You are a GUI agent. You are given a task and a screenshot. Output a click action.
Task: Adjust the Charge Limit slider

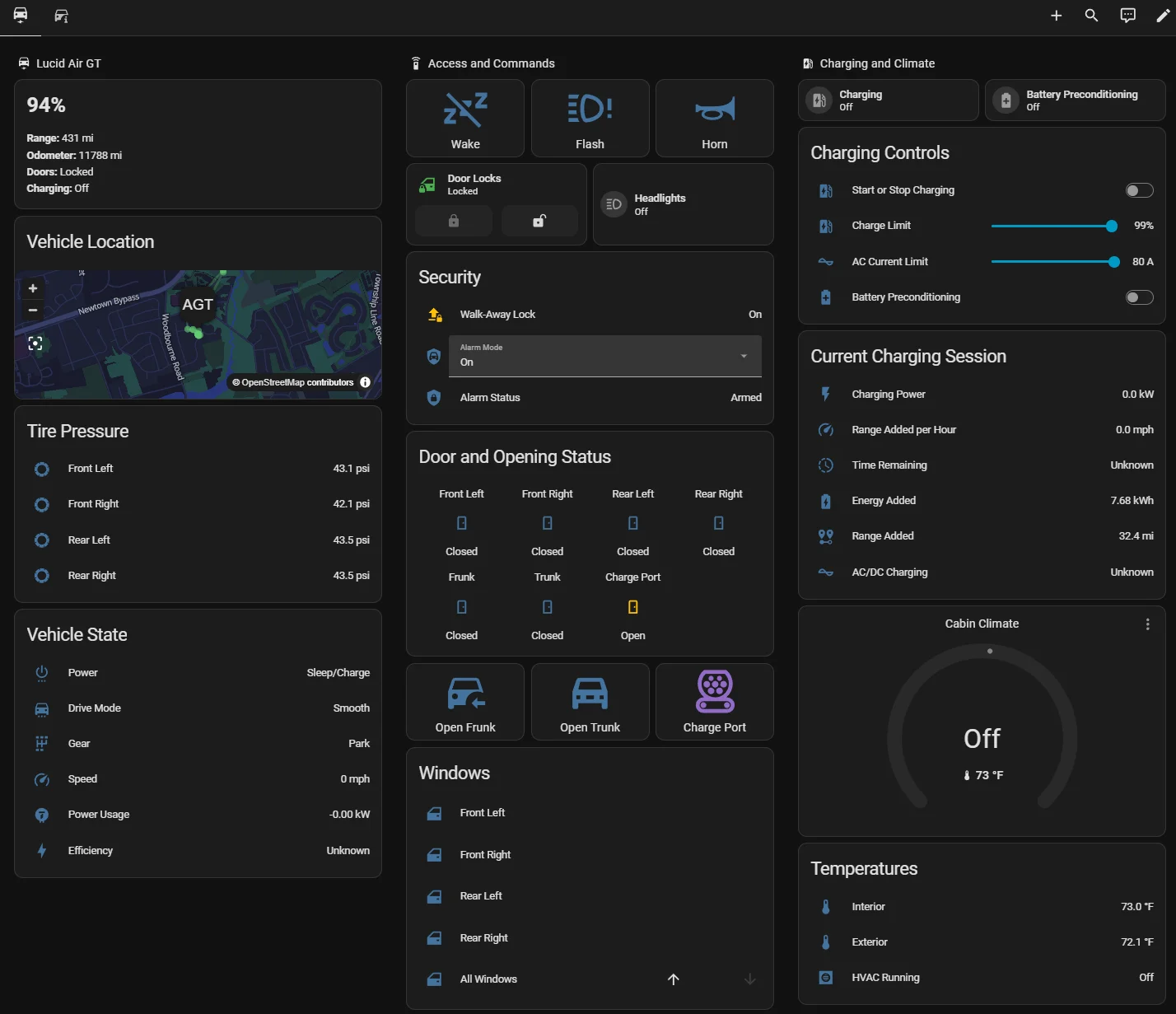click(1053, 226)
